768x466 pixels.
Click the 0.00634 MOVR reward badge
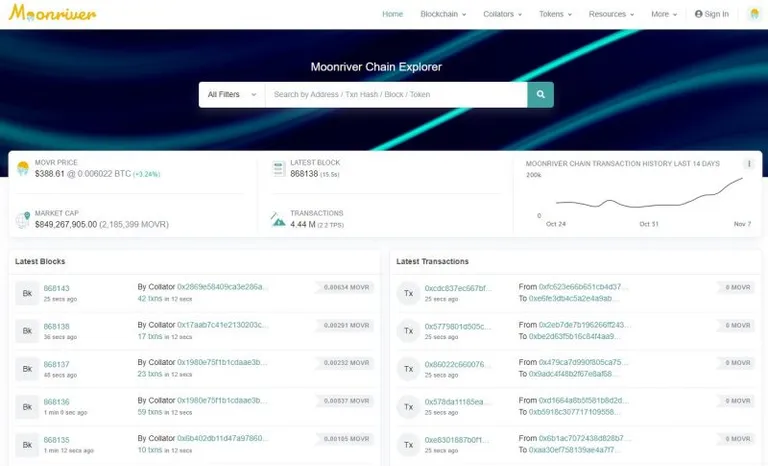tap(346, 288)
